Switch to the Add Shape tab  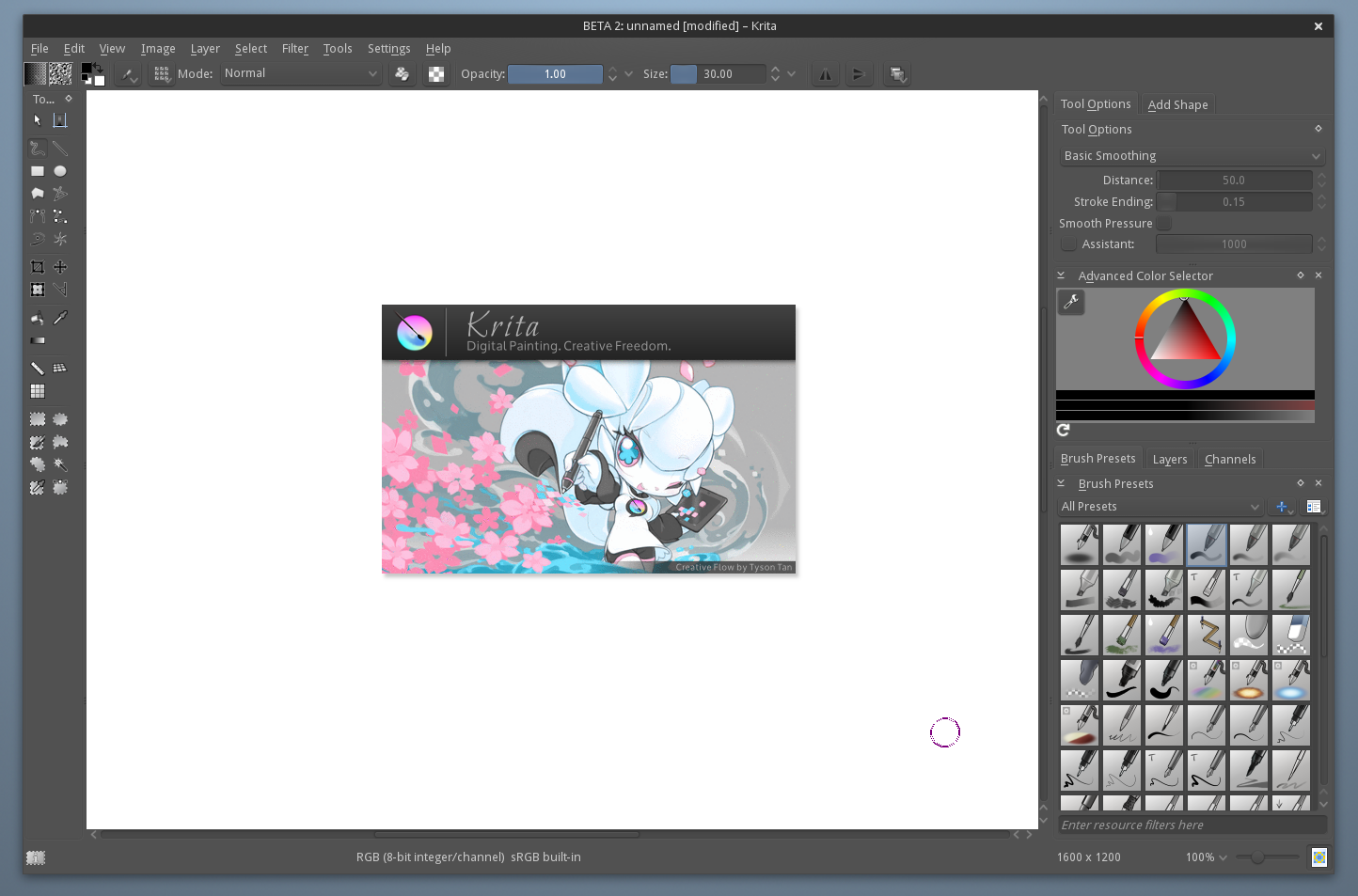point(1177,105)
